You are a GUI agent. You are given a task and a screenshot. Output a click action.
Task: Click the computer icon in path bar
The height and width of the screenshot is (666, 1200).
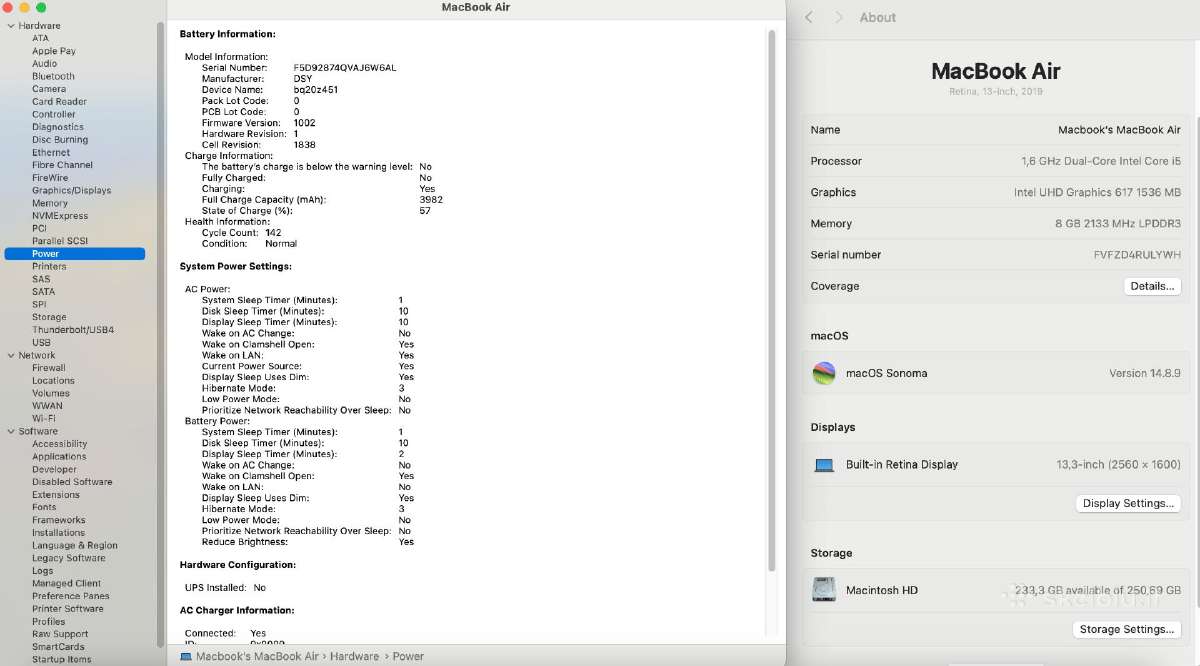[186, 657]
